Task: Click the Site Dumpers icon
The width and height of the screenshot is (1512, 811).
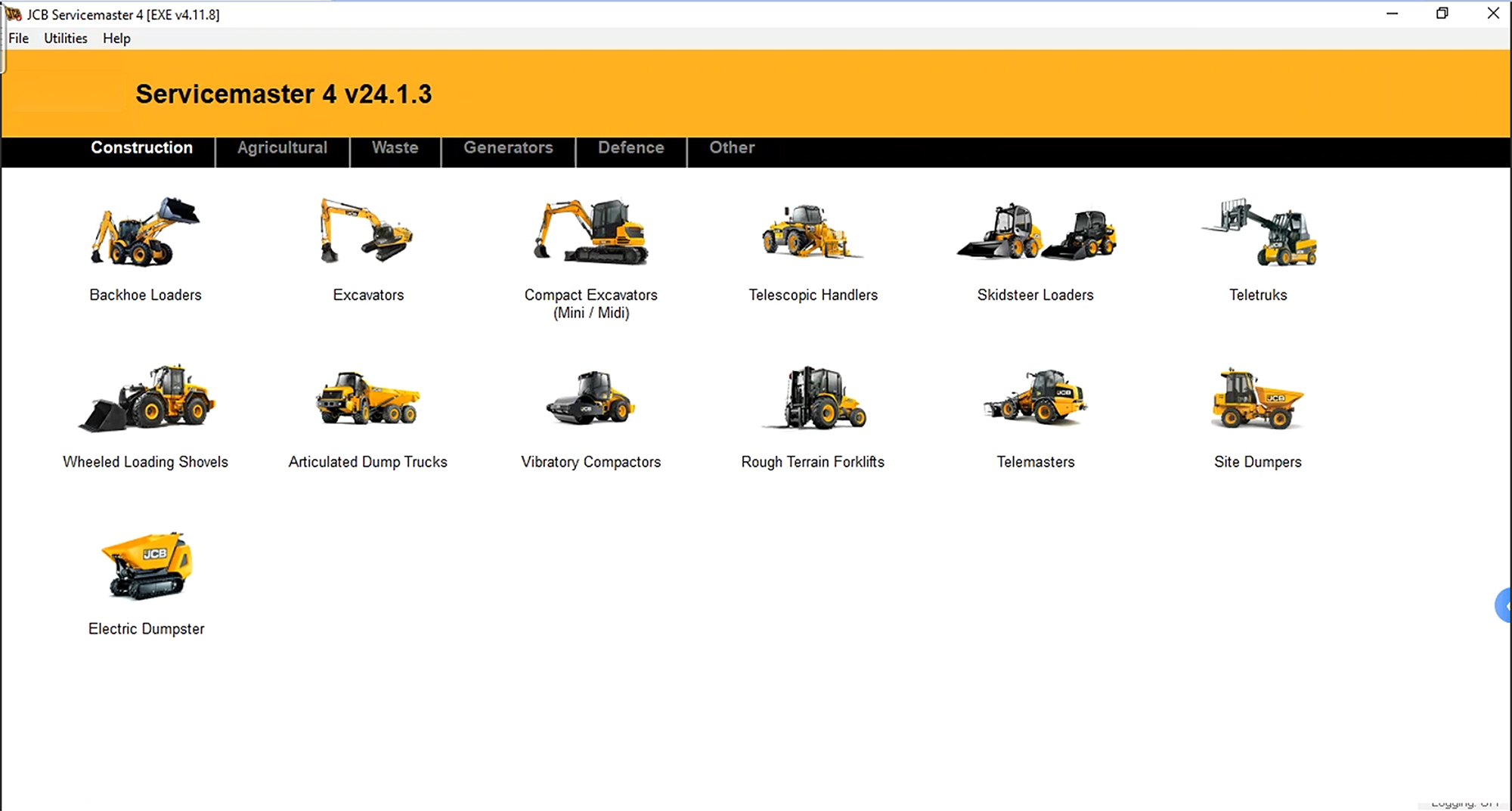Action: pyautogui.click(x=1258, y=399)
